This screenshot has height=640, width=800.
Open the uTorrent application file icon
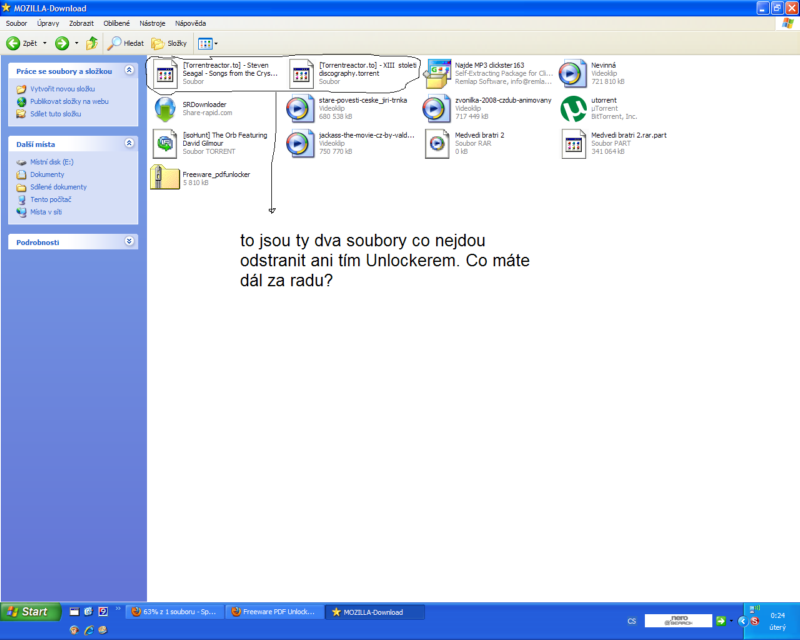[573, 109]
